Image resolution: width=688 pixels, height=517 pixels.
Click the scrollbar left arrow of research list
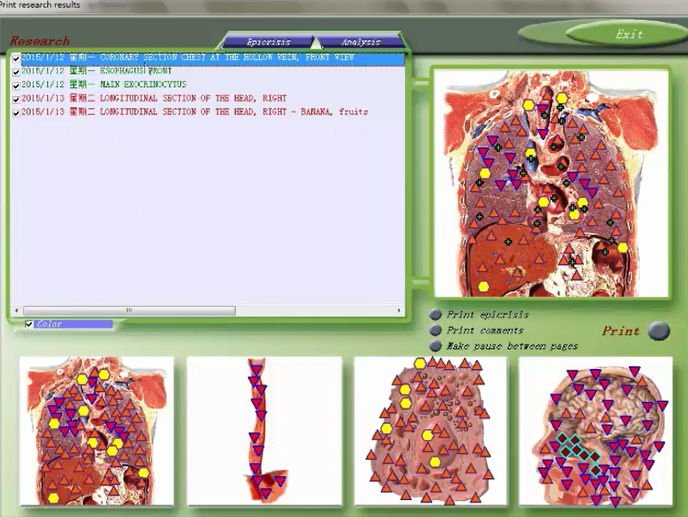[17, 310]
